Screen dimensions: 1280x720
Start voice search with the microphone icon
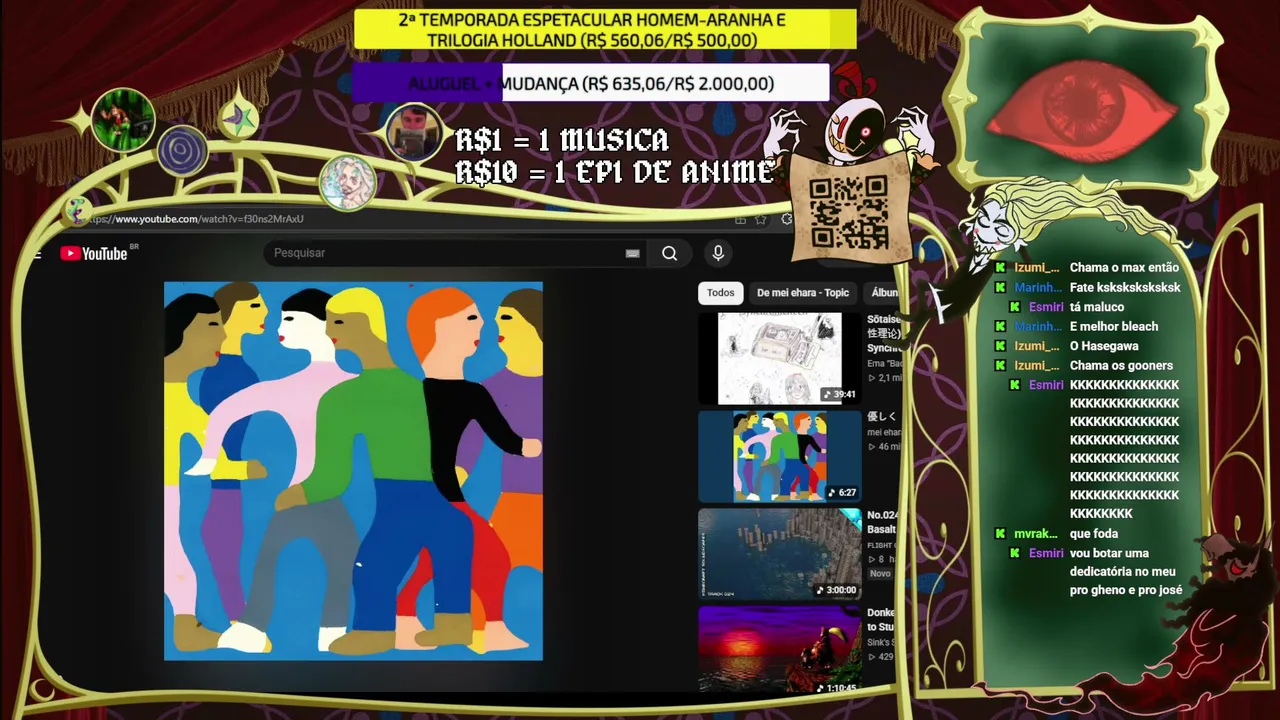click(x=718, y=253)
